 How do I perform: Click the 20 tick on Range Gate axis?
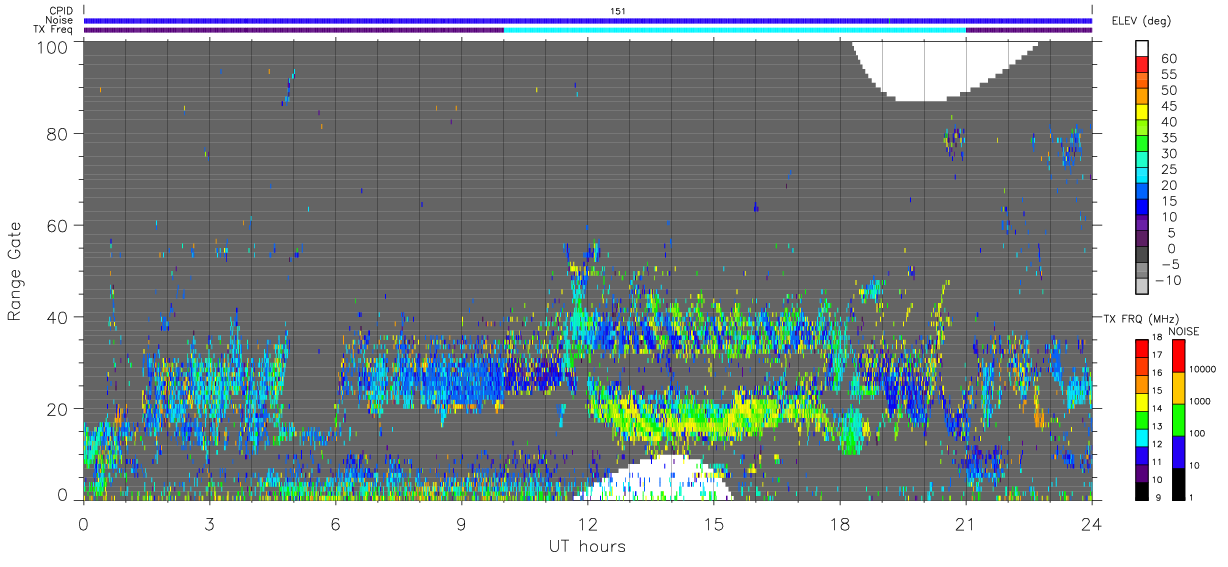coord(57,409)
